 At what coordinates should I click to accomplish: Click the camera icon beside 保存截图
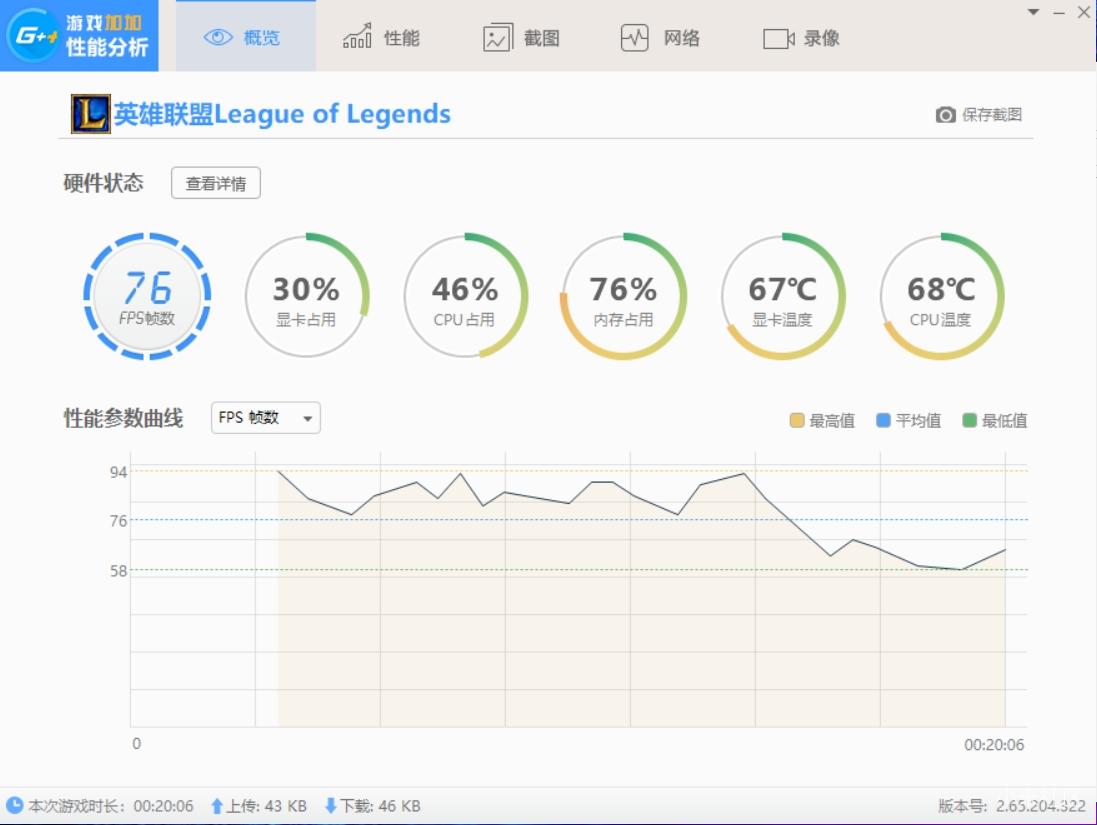pos(945,115)
